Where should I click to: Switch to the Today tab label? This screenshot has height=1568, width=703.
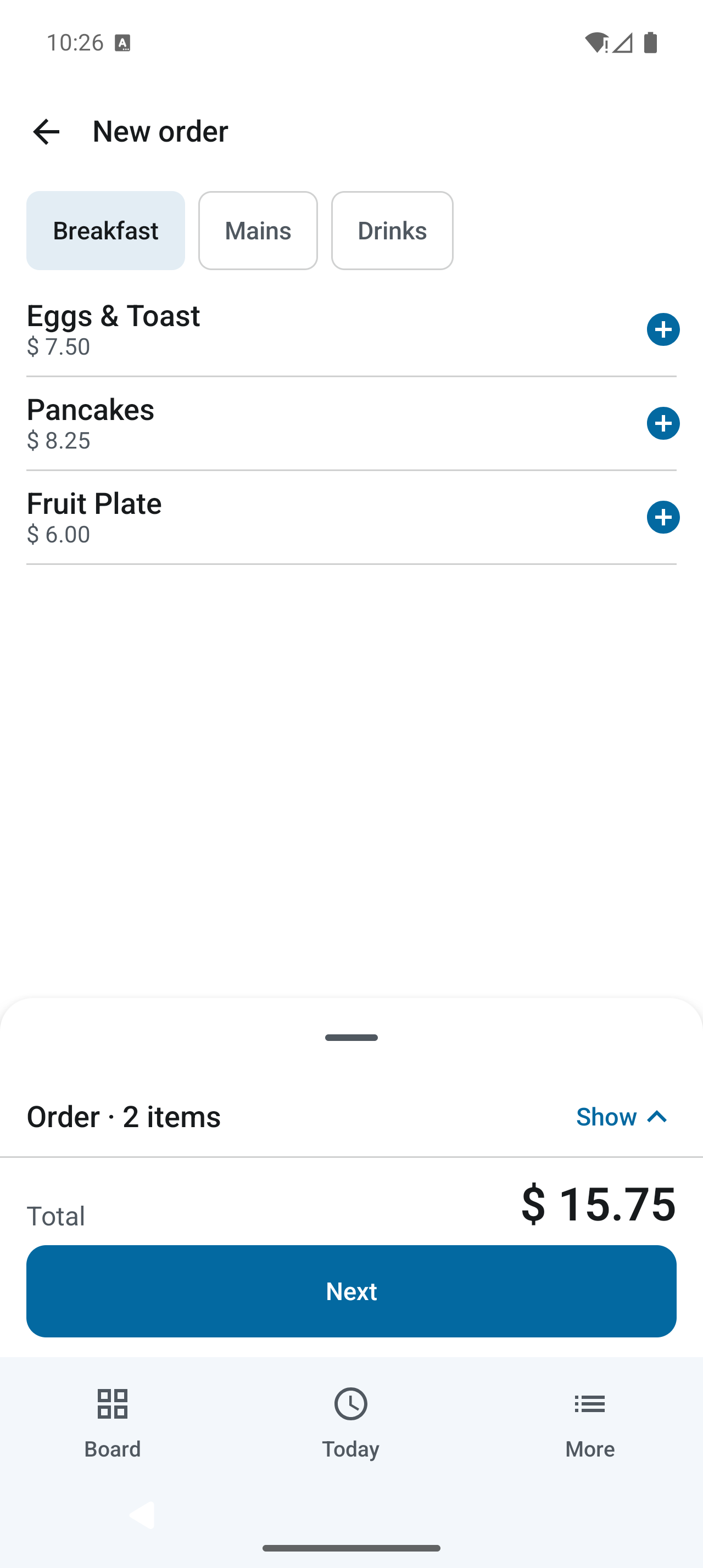click(350, 1449)
